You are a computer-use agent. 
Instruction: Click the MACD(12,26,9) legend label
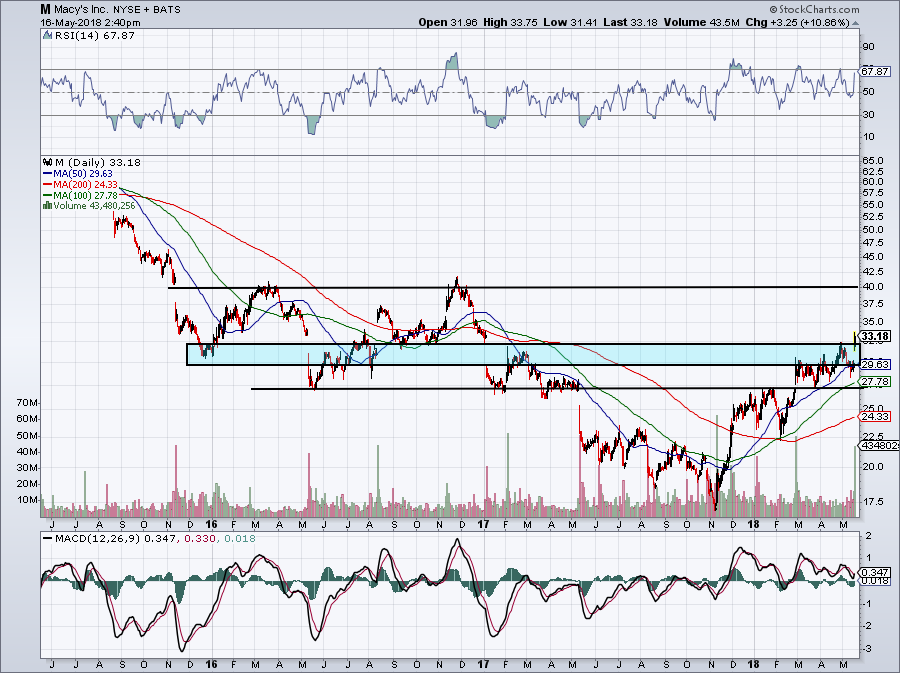click(96, 539)
